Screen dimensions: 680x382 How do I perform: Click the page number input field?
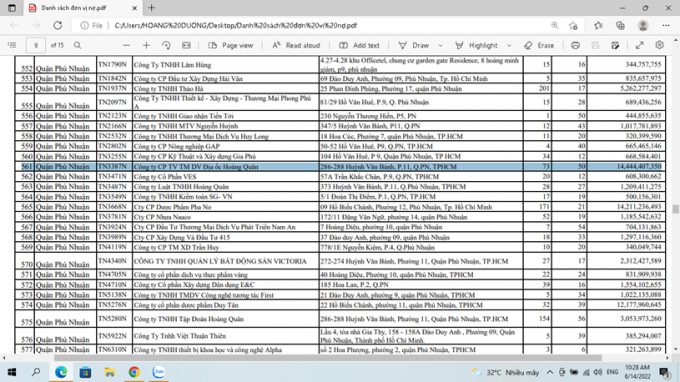click(36, 45)
